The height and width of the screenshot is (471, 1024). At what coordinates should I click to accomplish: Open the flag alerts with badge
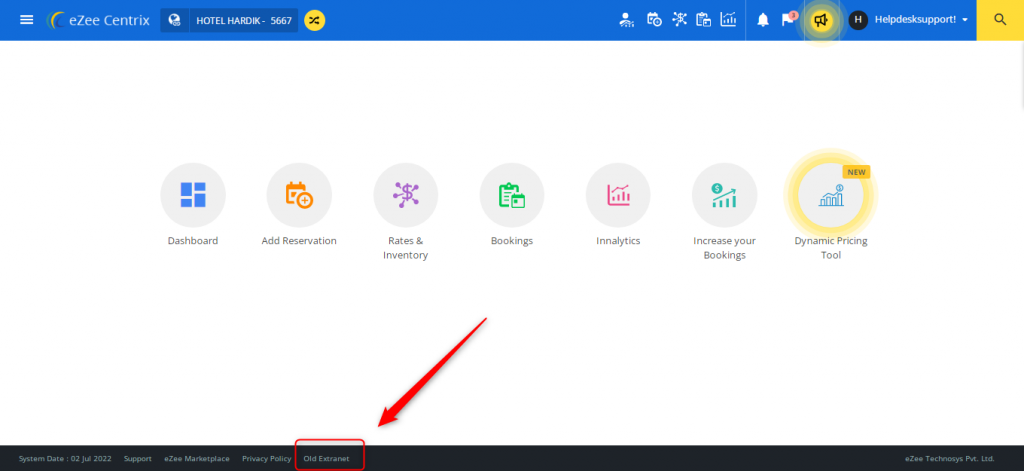pos(788,20)
